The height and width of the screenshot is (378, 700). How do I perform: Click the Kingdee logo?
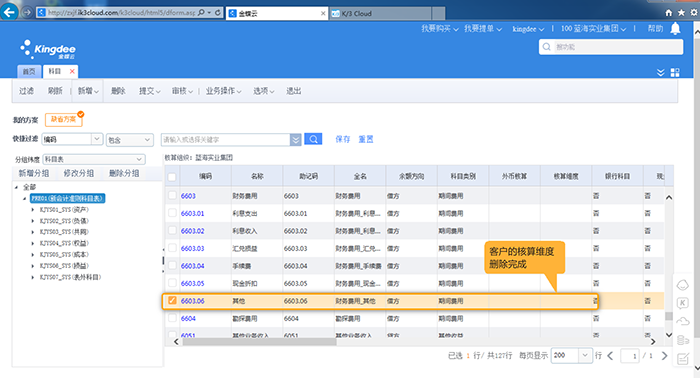(x=48, y=49)
